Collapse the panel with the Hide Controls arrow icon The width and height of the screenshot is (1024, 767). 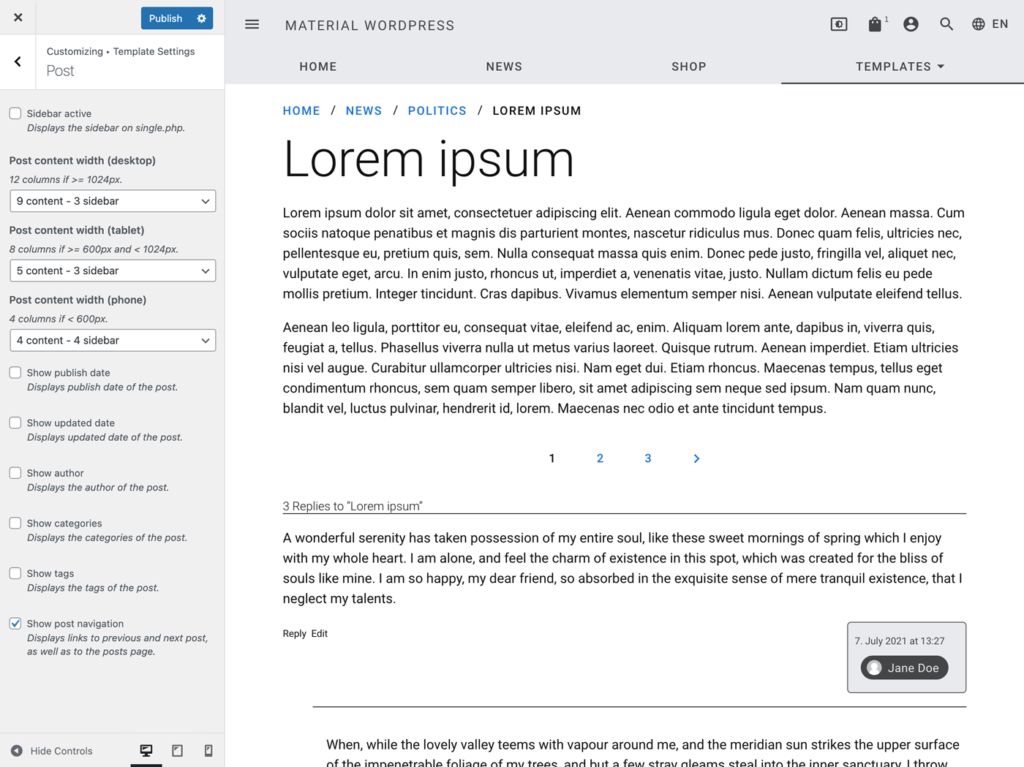[x=17, y=751]
